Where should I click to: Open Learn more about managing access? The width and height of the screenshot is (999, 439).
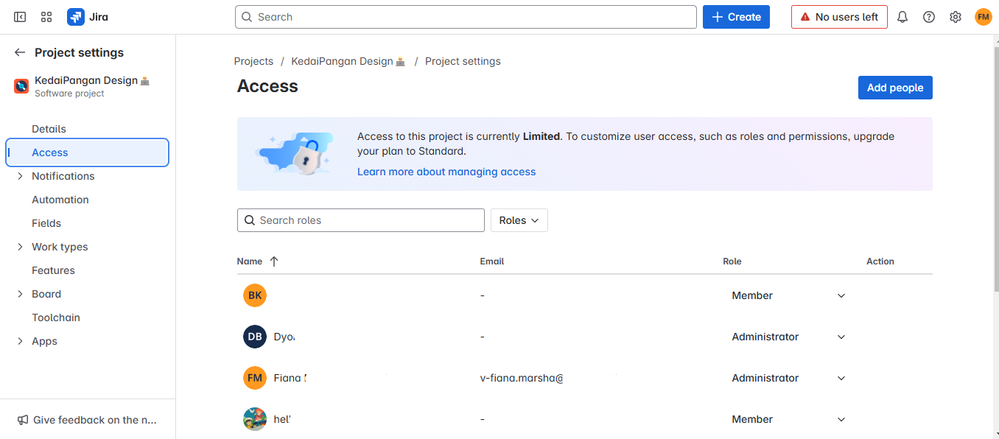tap(446, 172)
